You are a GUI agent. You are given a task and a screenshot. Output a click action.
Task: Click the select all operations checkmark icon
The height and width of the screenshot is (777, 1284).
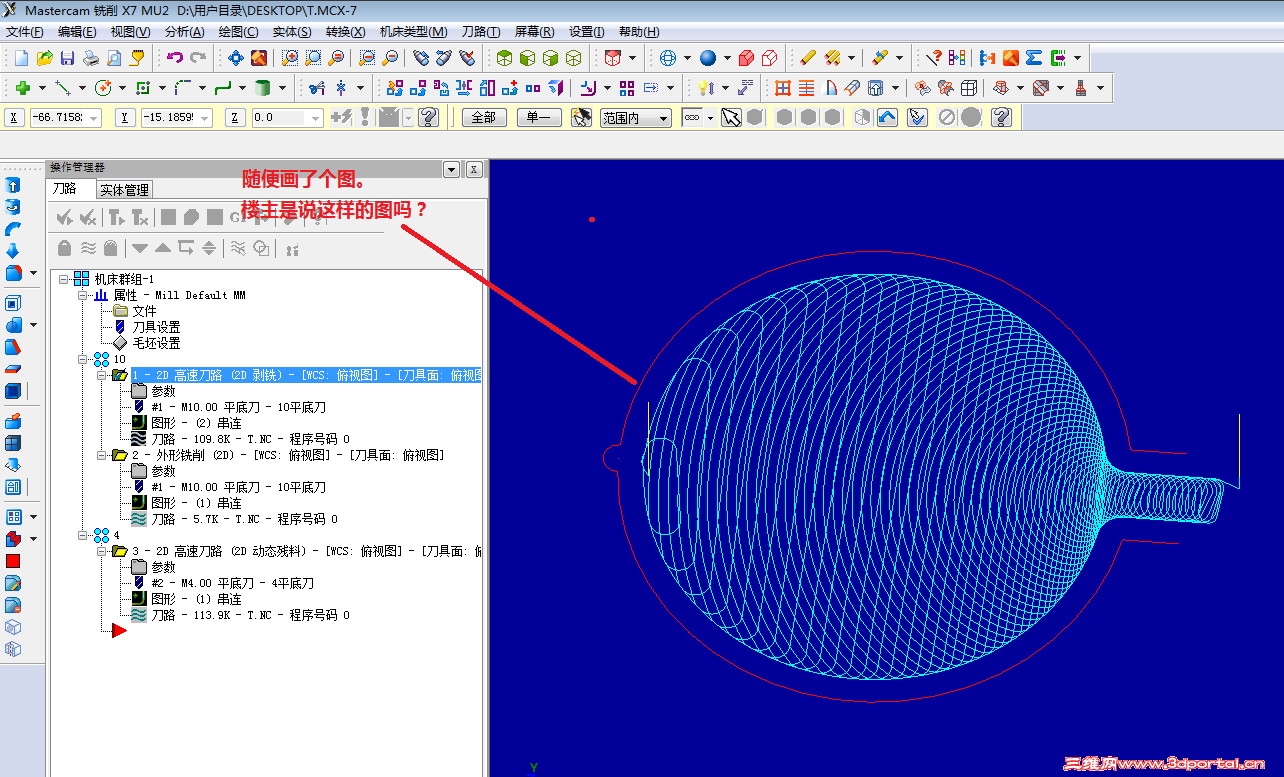coord(65,217)
